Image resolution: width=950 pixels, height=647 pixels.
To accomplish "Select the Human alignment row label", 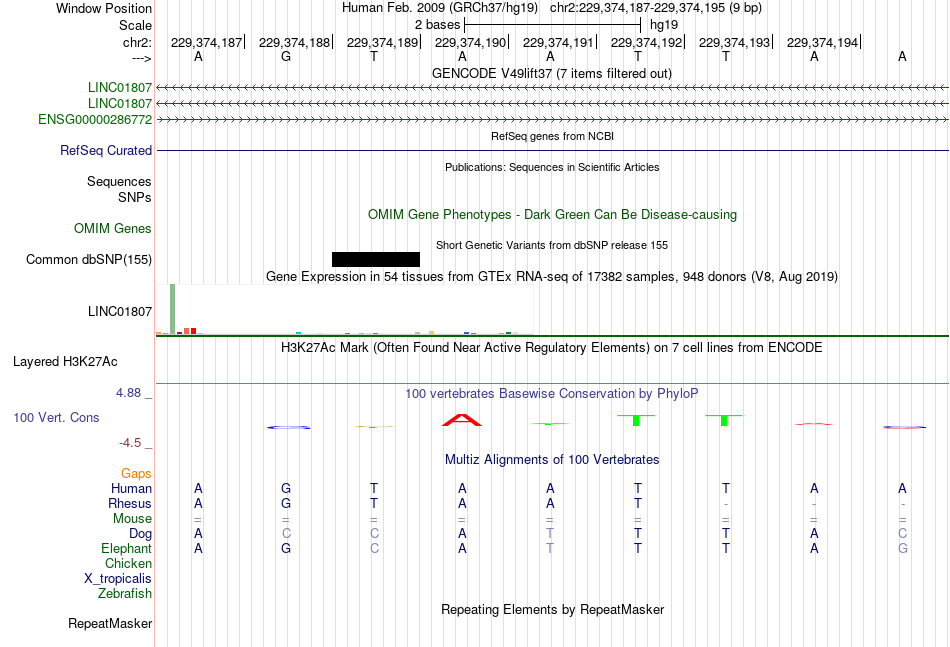I will 131,488.
